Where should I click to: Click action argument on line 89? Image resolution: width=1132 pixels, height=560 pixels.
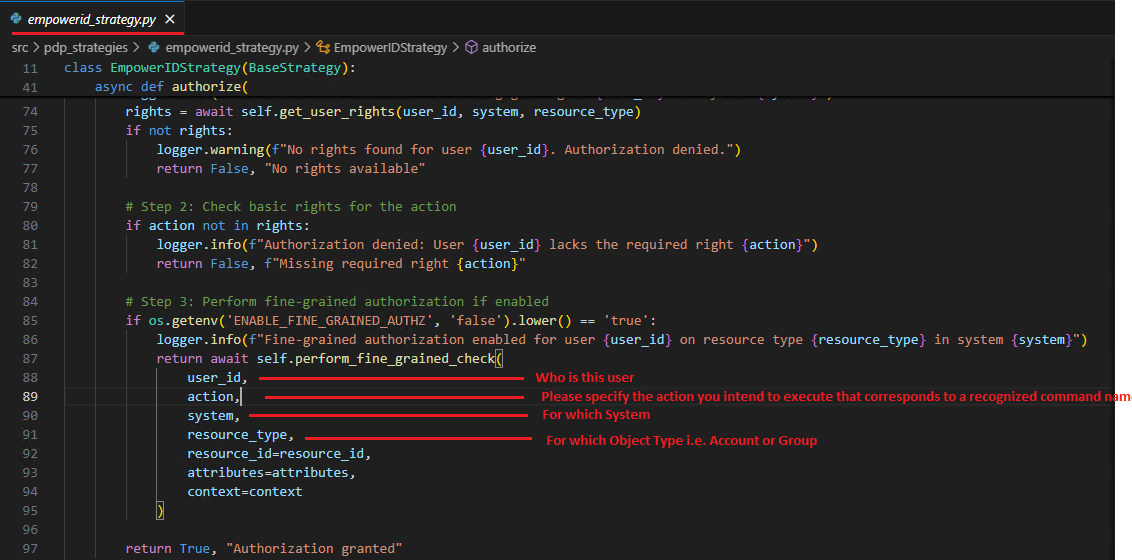pos(211,396)
